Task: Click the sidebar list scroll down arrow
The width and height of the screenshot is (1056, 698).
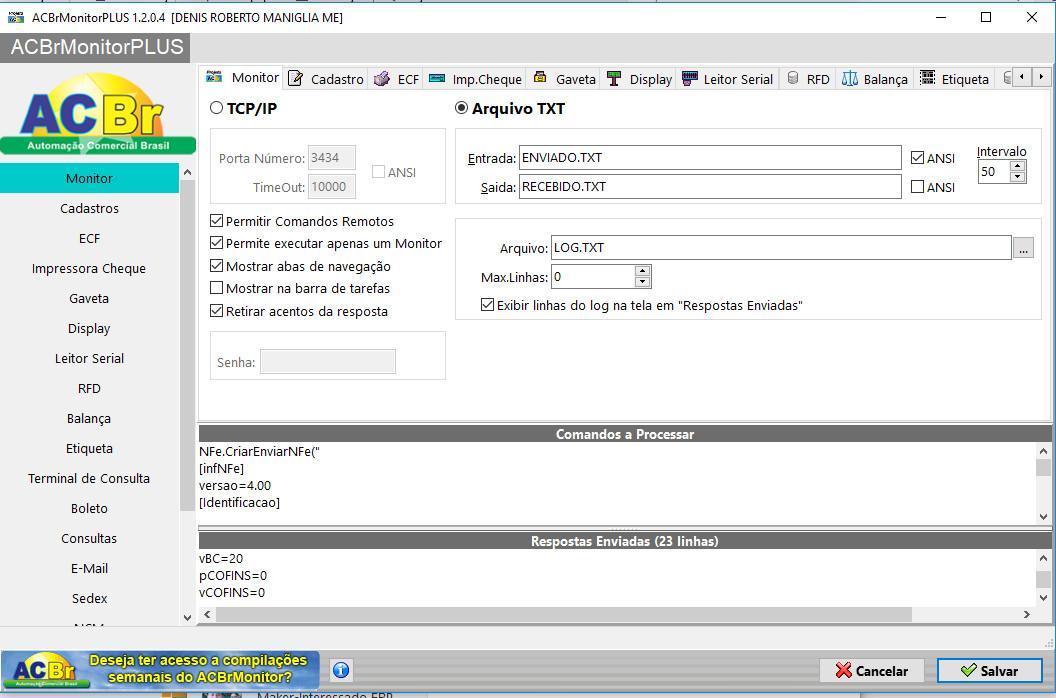Action: [187, 617]
